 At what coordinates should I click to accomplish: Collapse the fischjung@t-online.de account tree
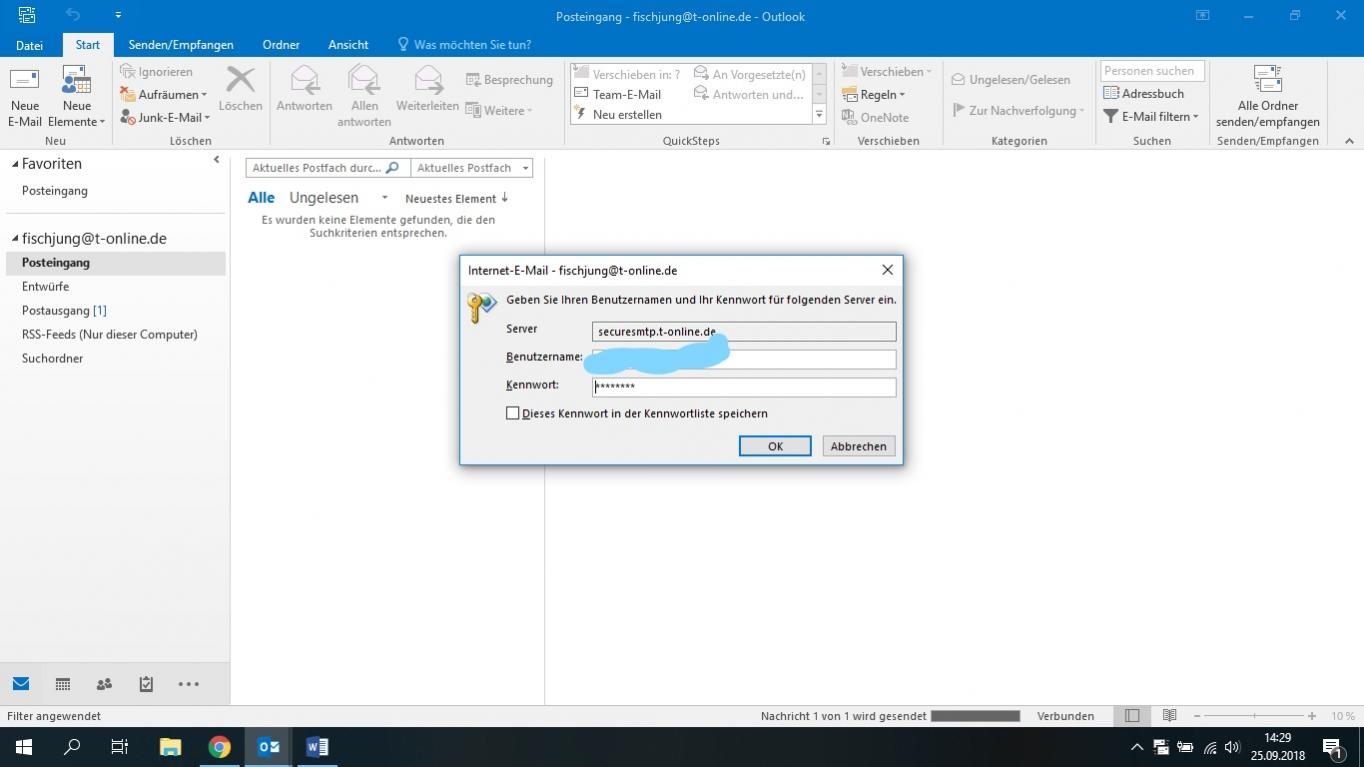15,238
